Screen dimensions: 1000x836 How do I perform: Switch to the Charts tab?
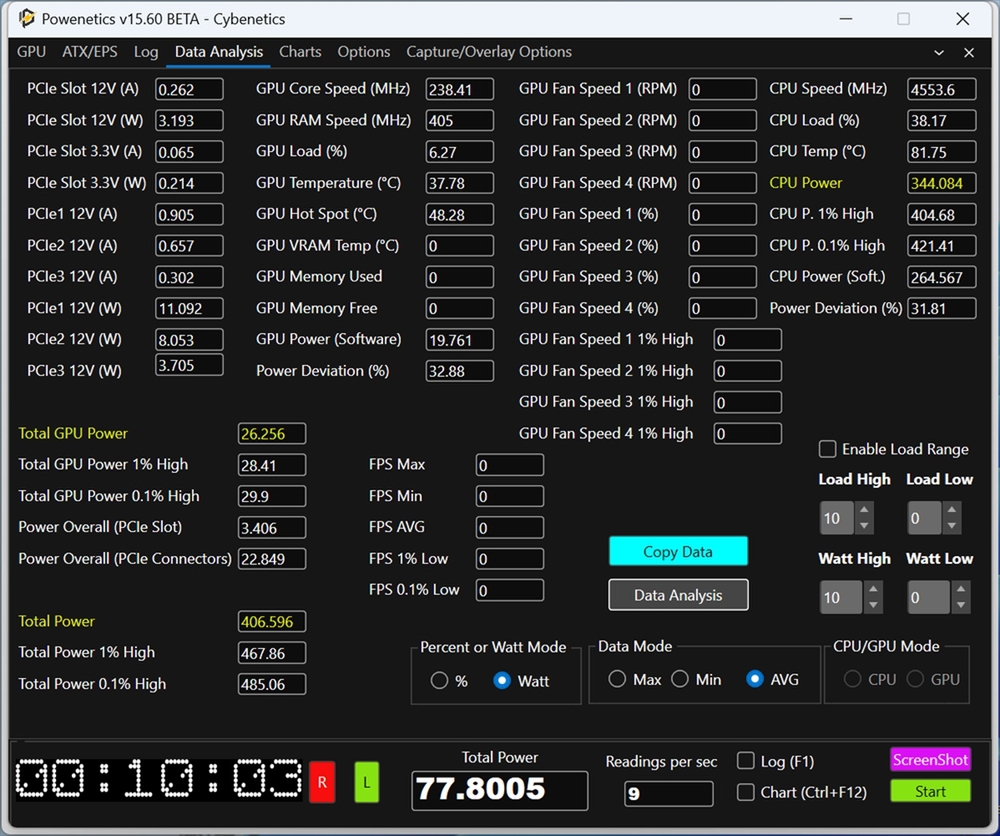click(x=300, y=52)
